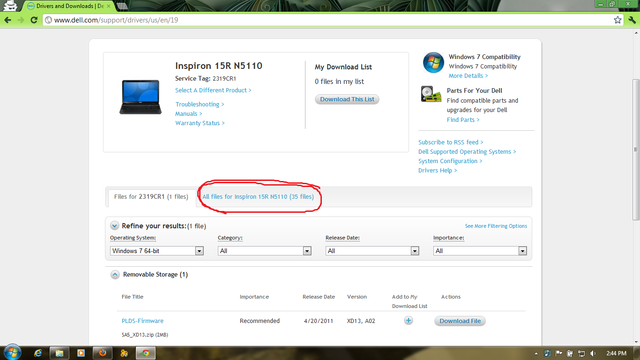Click the Action Center flag tray icon
Image resolution: width=640 pixels, height=360 pixels.
[x=559, y=353]
